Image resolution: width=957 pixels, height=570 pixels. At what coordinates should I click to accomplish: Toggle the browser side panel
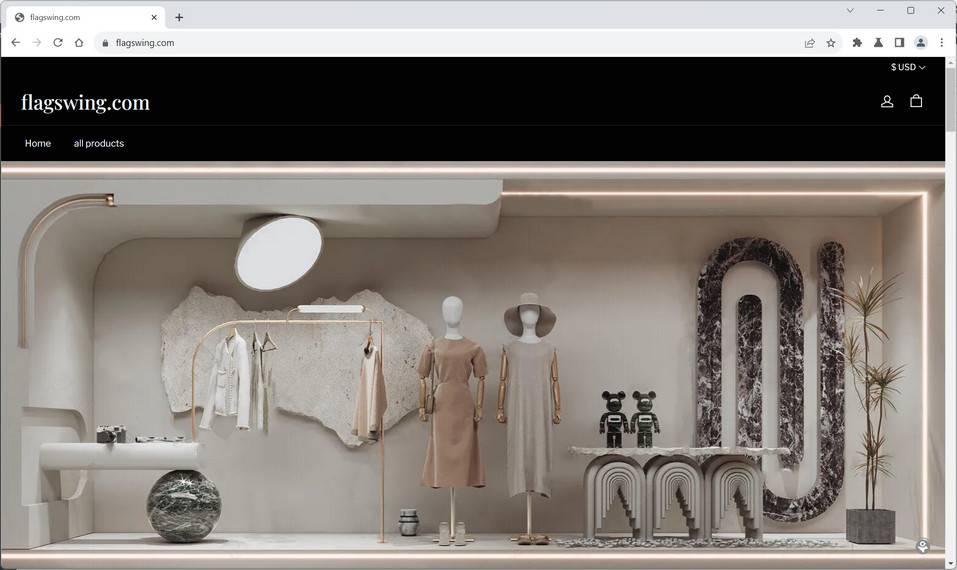tap(899, 43)
